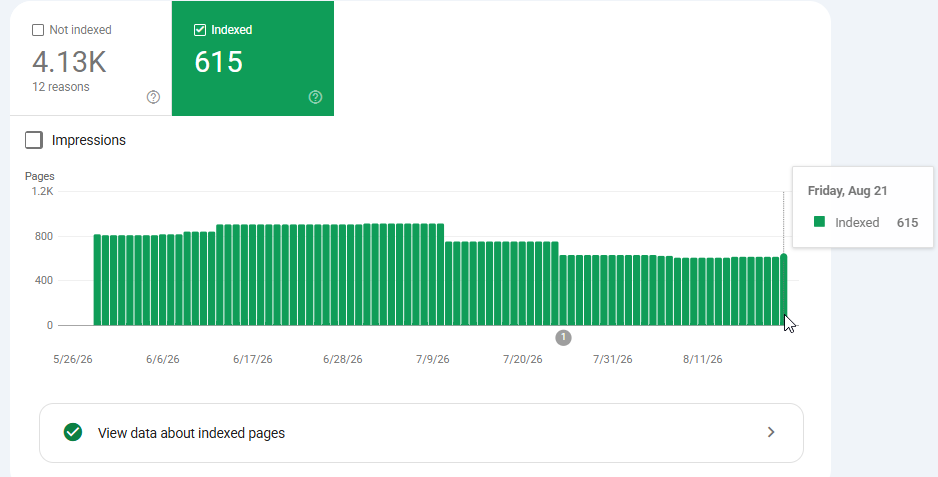Screen dimensions: 938x477
Task: Select the 4.13K not indexed count
Action: (x=69, y=62)
